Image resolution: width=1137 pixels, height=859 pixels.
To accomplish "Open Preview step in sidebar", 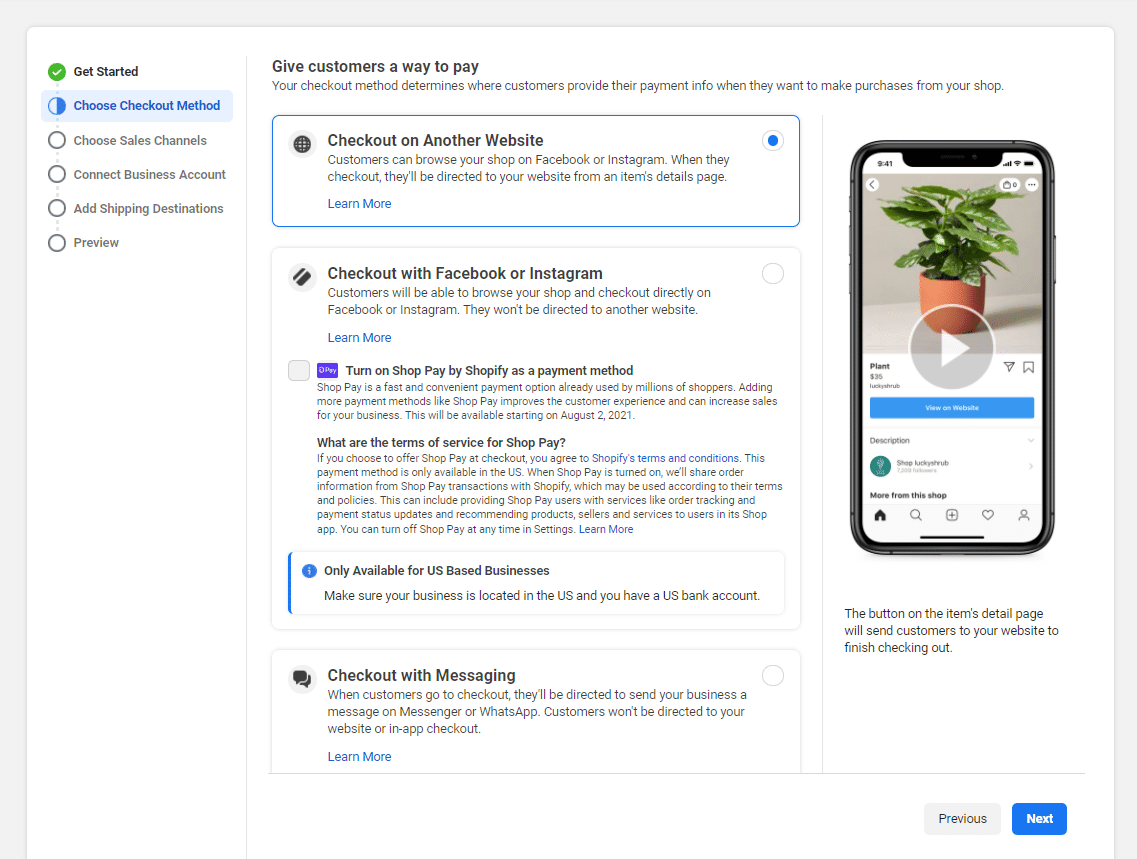I will tap(96, 243).
